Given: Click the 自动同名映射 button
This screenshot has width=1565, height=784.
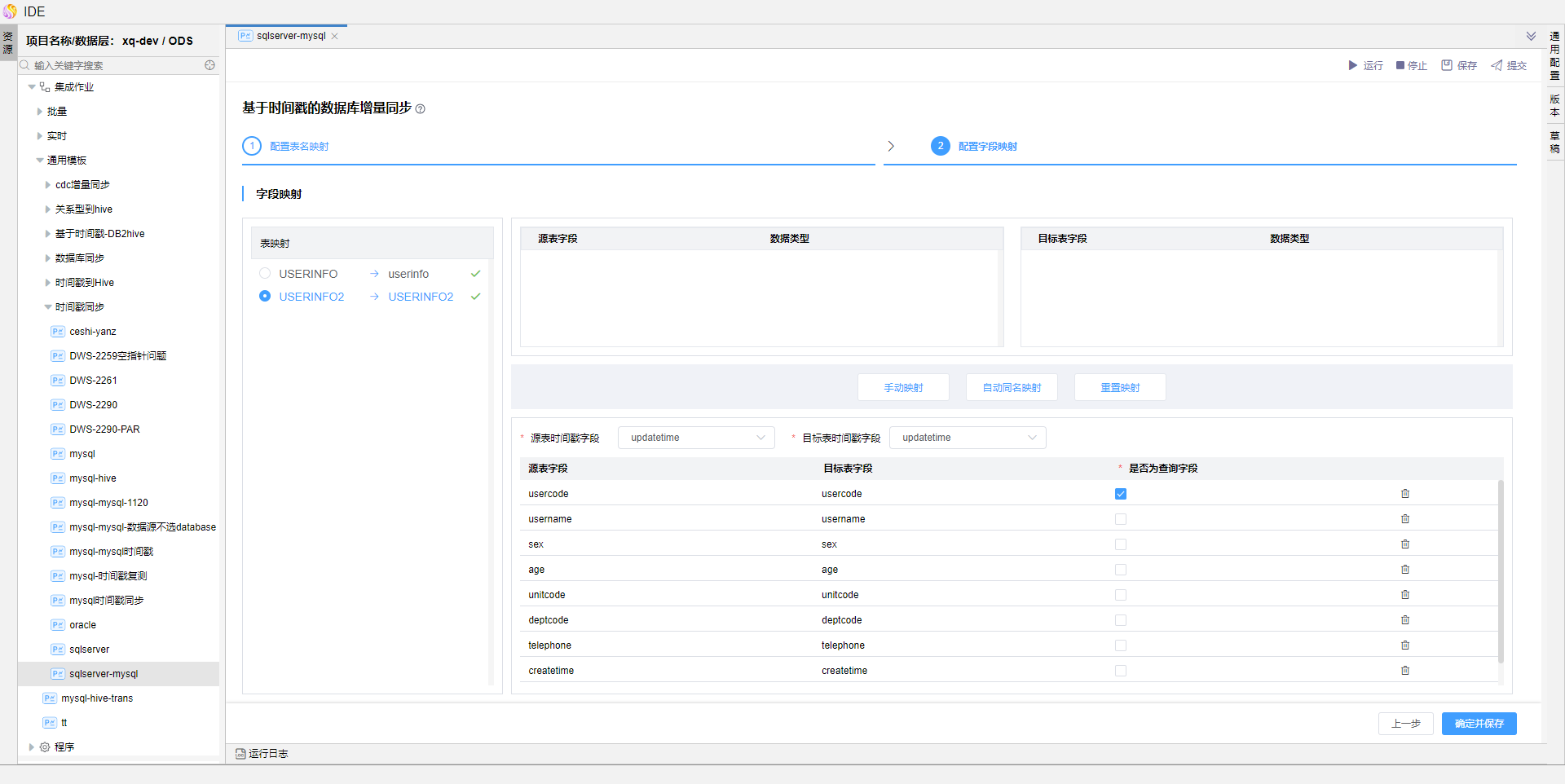Looking at the screenshot, I should (1012, 388).
